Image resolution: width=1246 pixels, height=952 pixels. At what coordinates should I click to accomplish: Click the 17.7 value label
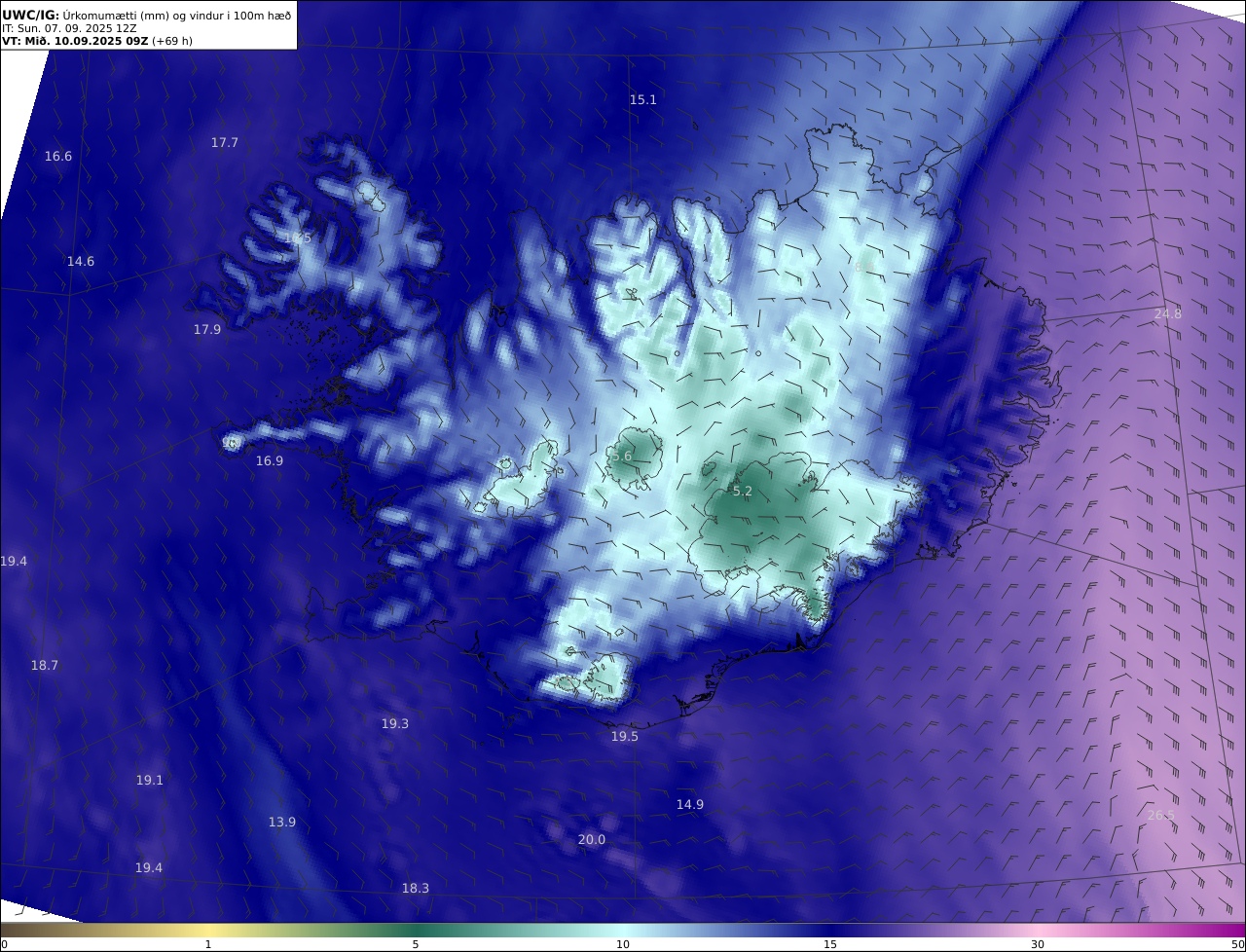coord(225,143)
